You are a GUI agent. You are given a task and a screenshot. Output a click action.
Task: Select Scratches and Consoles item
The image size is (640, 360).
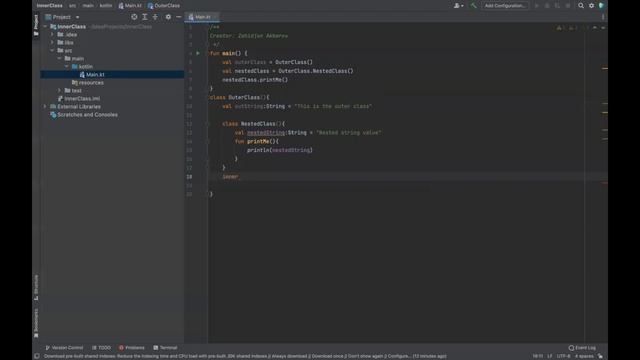click(x=84, y=115)
